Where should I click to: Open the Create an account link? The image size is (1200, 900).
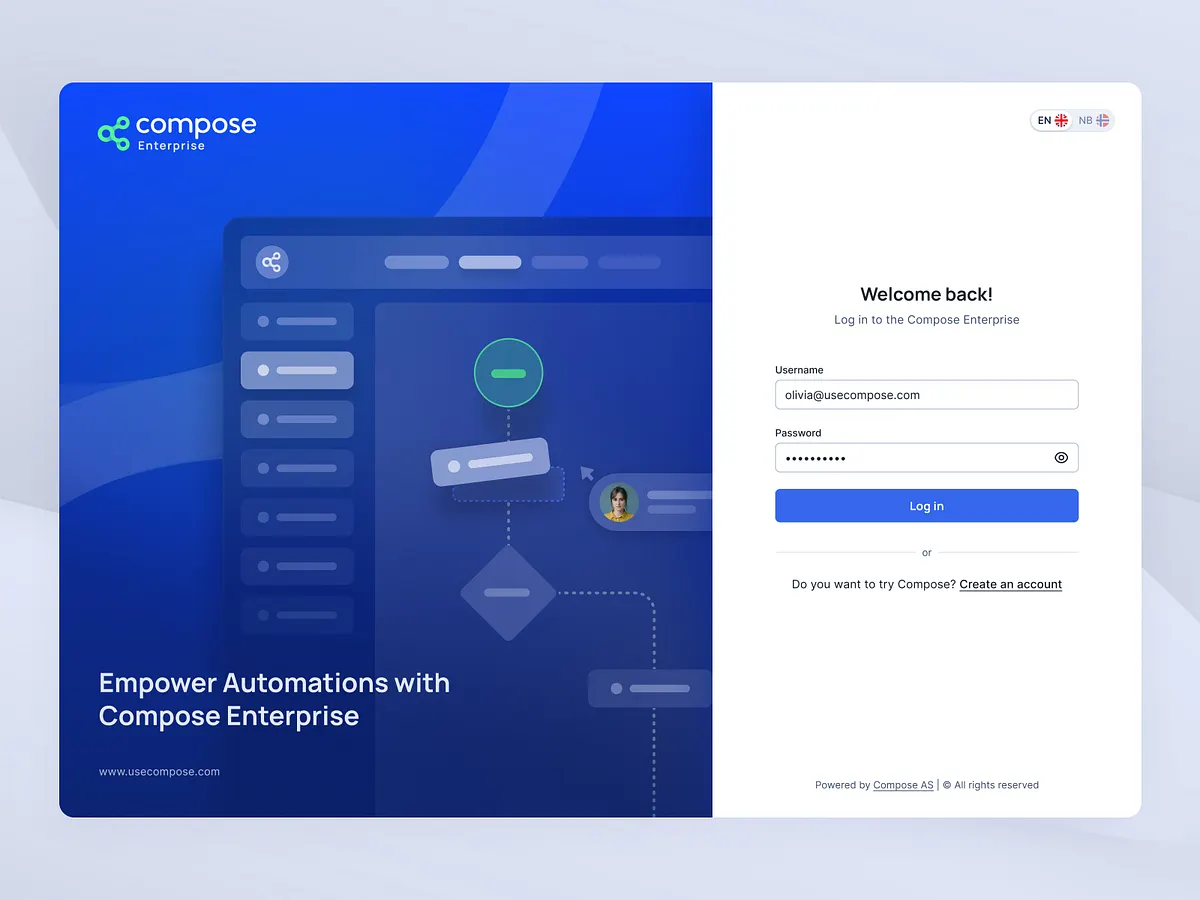point(1010,584)
